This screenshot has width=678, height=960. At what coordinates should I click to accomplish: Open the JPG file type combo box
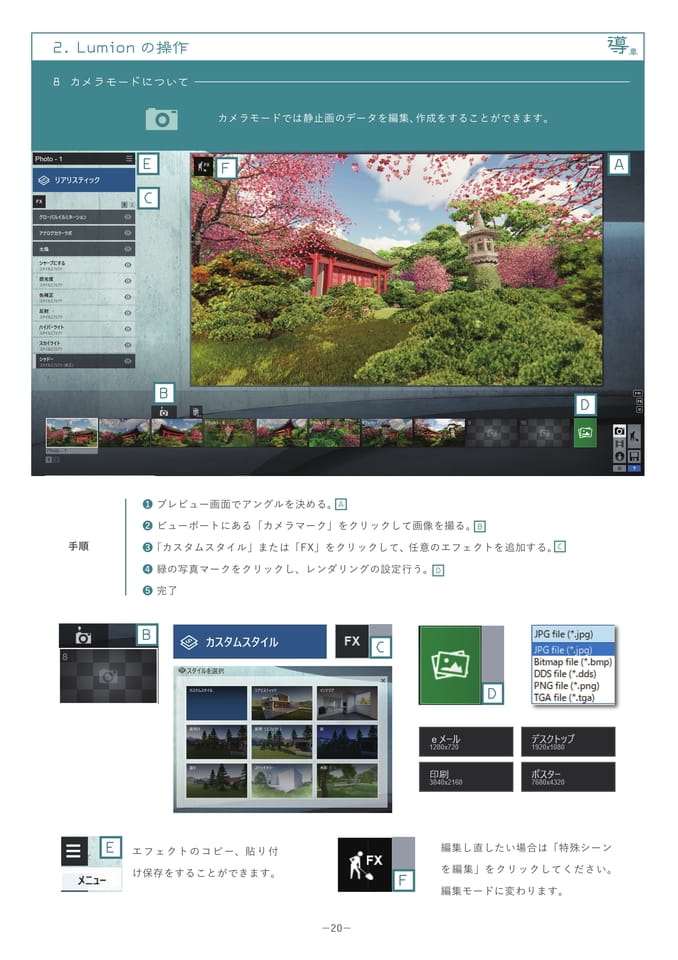point(573,634)
